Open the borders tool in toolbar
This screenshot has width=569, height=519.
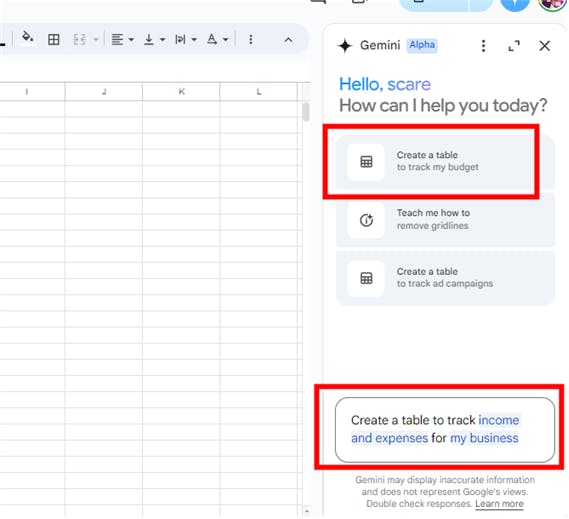[x=54, y=39]
